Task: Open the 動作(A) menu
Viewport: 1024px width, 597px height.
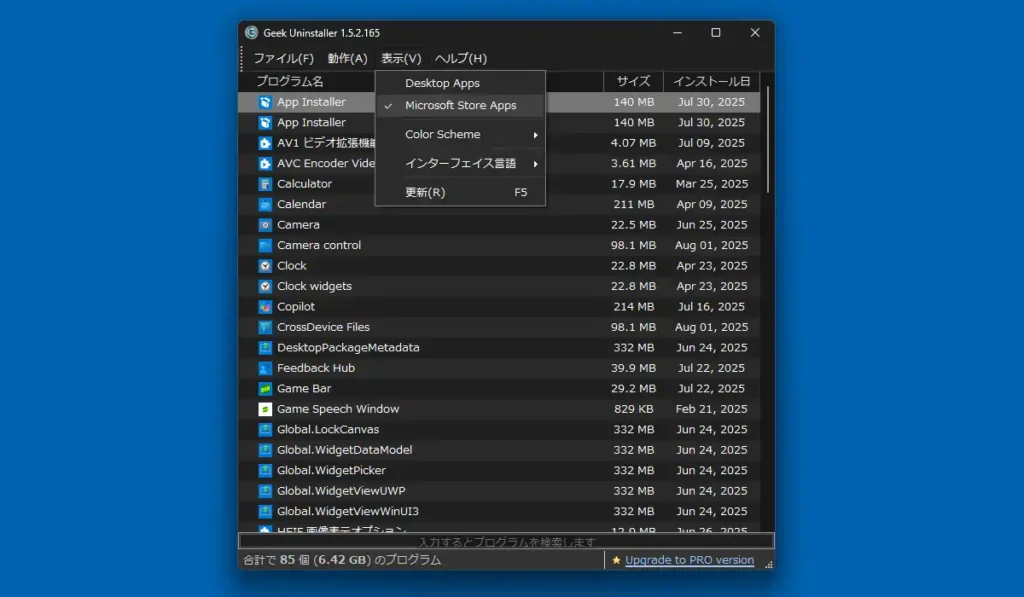Action: pyautogui.click(x=347, y=58)
